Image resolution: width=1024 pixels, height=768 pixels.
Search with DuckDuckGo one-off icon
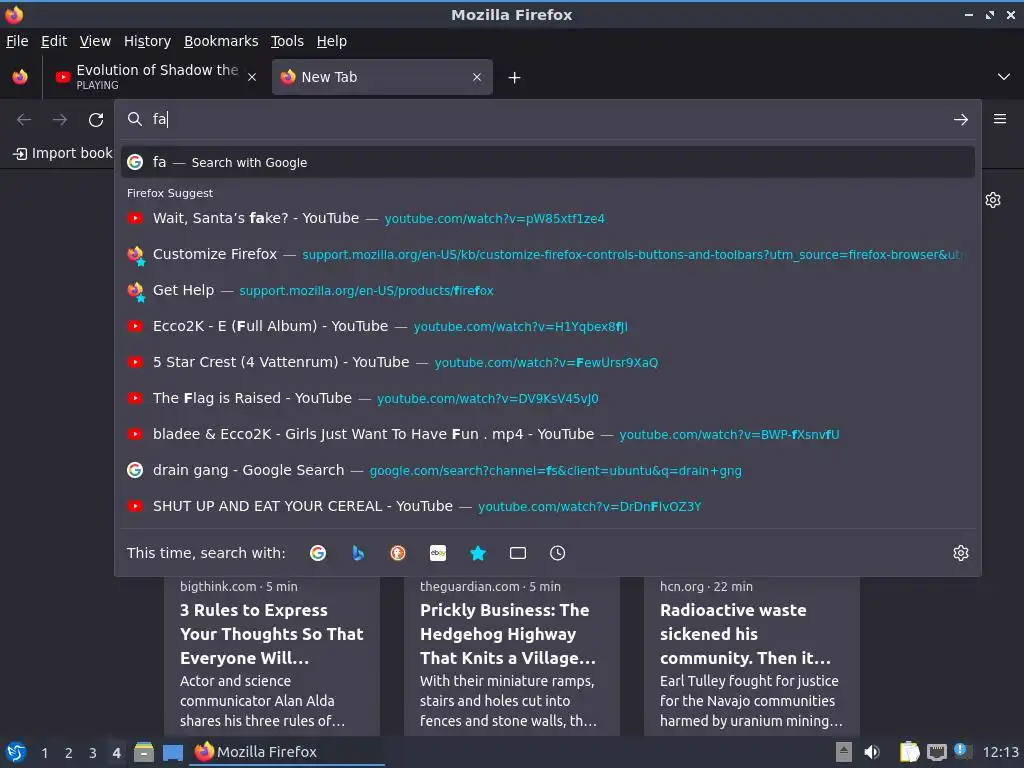click(398, 553)
